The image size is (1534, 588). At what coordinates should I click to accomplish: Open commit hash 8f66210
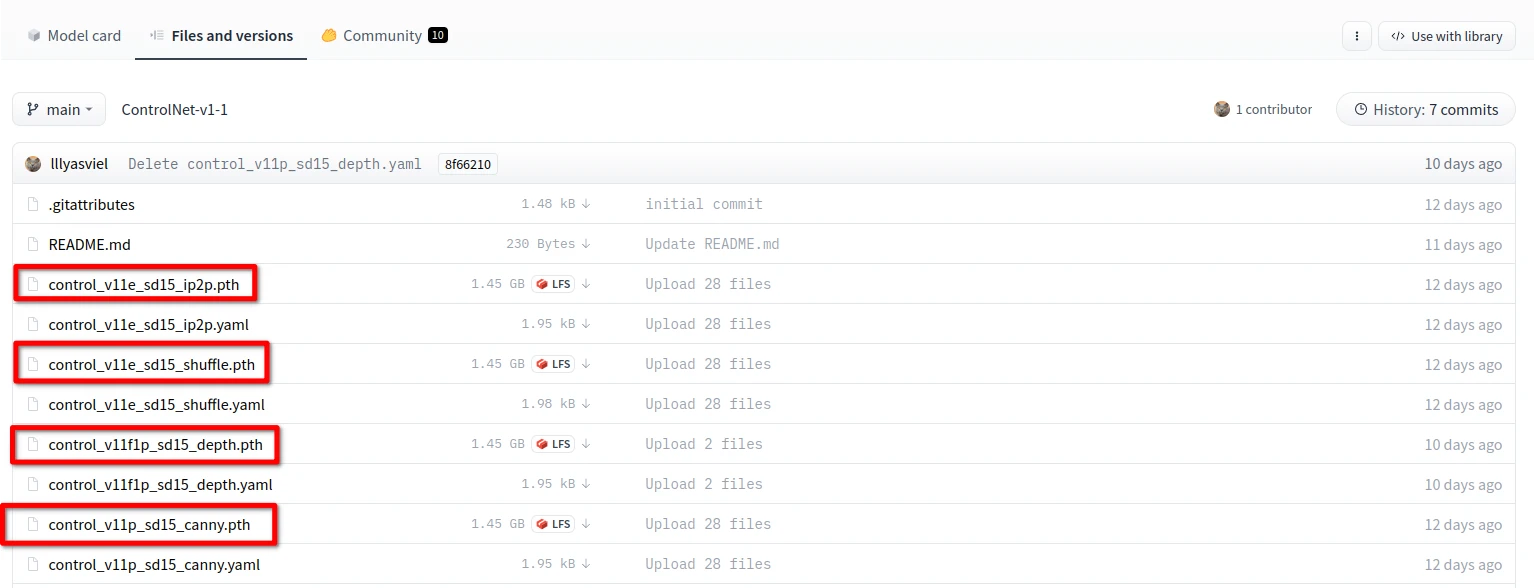click(467, 164)
